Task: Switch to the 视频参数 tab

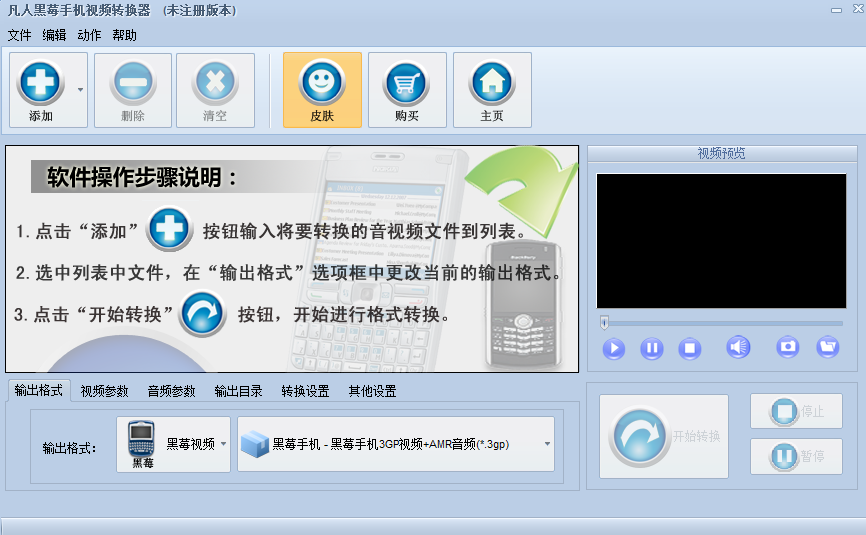Action: point(104,391)
